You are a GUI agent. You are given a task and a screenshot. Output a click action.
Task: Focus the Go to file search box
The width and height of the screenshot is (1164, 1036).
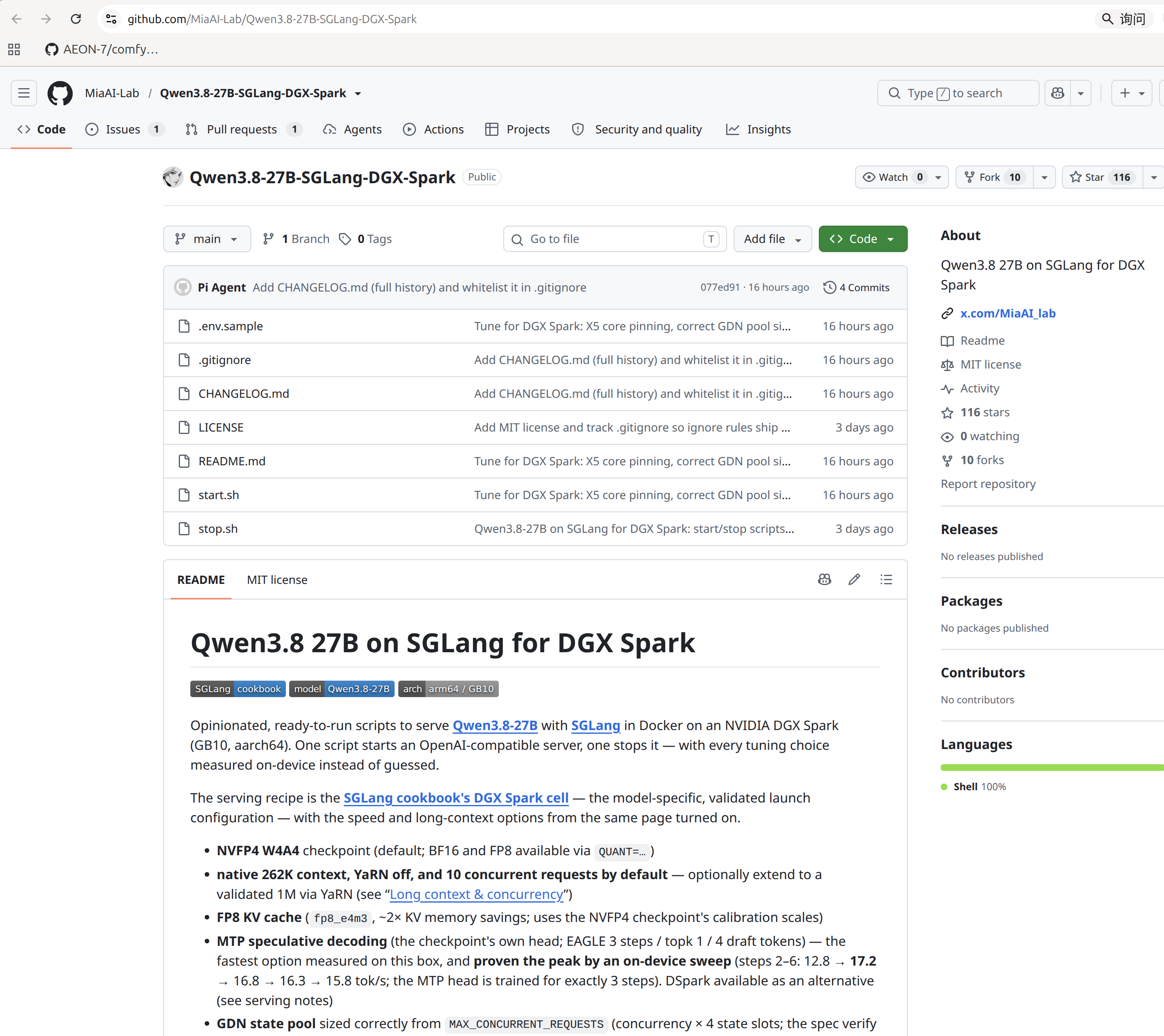coord(615,239)
